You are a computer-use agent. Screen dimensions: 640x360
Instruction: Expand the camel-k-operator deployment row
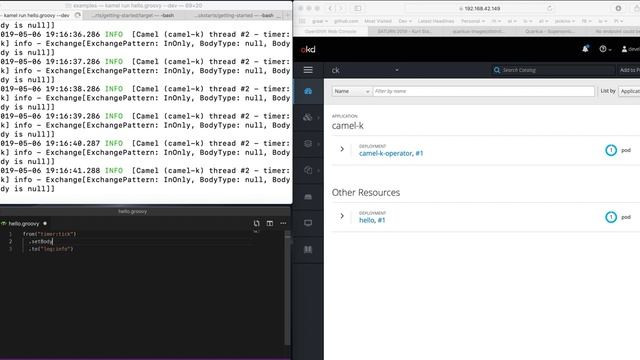[342, 149]
